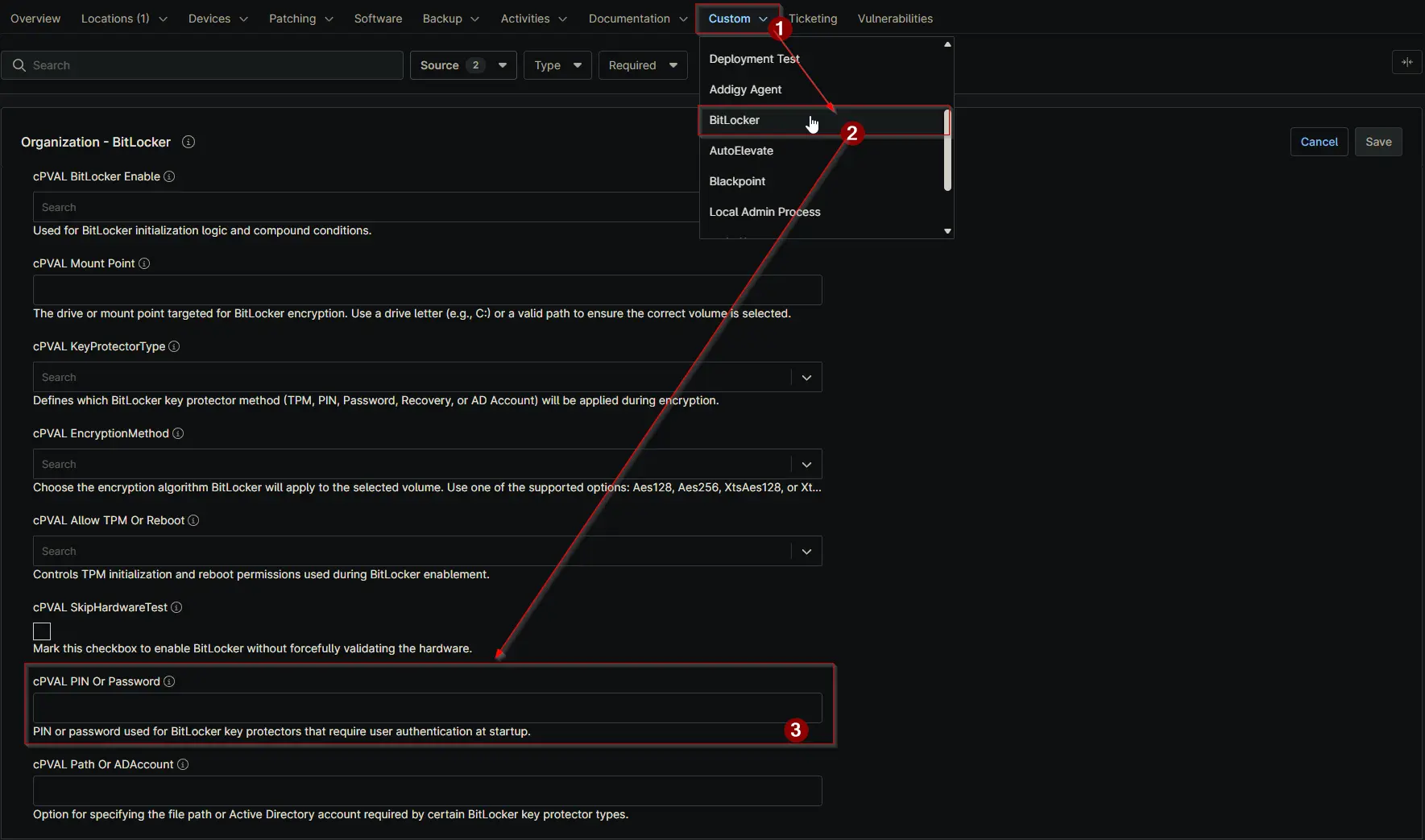
Task: Click info icon next to cPVAL SkipHardwareTest
Action: click(176, 607)
